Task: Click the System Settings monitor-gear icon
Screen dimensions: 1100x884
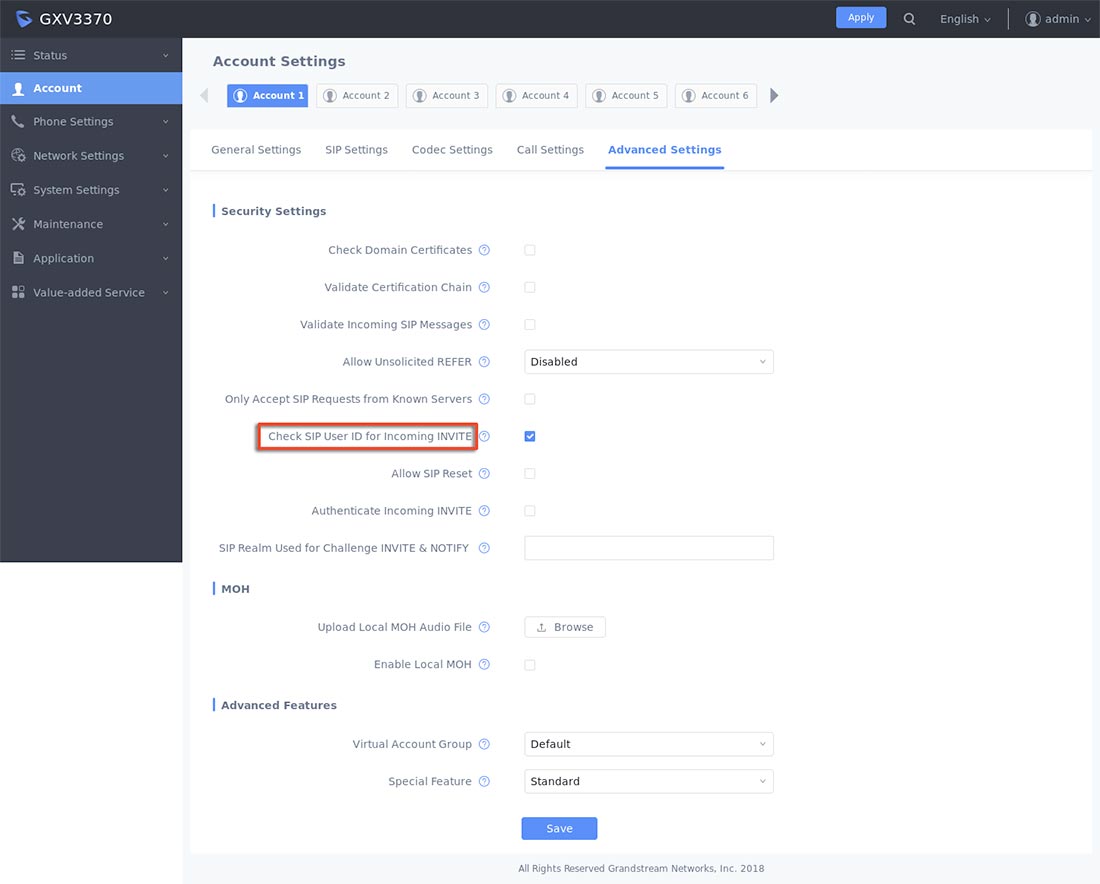Action: (18, 190)
